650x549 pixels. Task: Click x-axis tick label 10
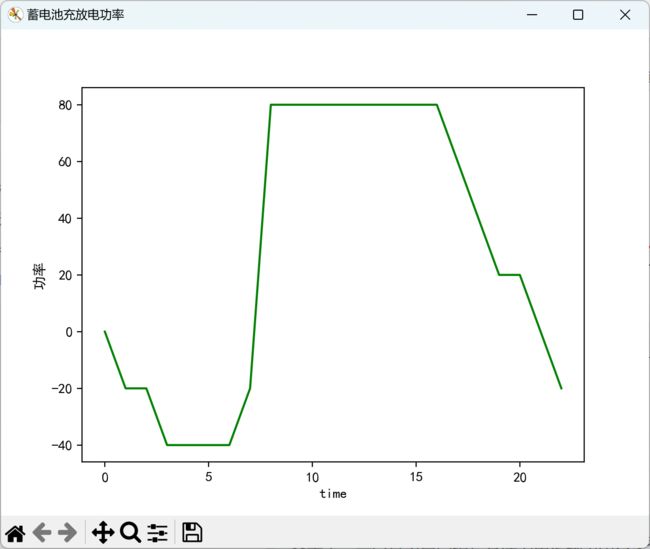point(312,477)
